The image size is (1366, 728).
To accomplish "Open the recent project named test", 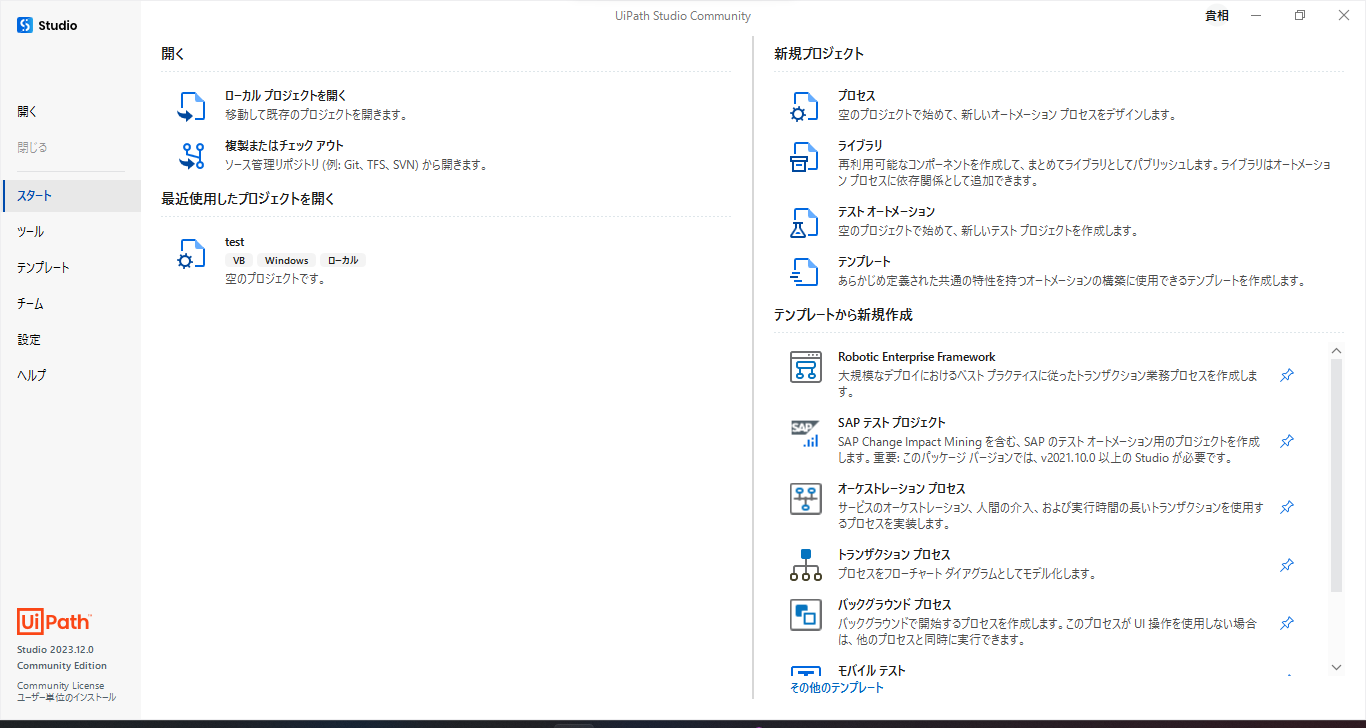I will tap(235, 242).
